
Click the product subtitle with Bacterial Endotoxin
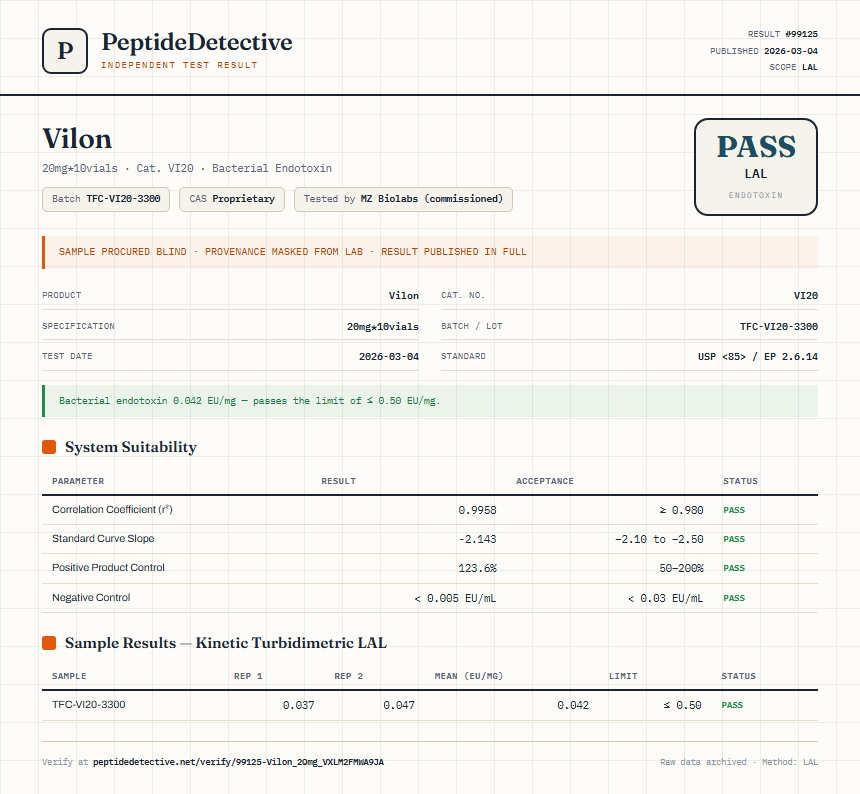tap(187, 168)
